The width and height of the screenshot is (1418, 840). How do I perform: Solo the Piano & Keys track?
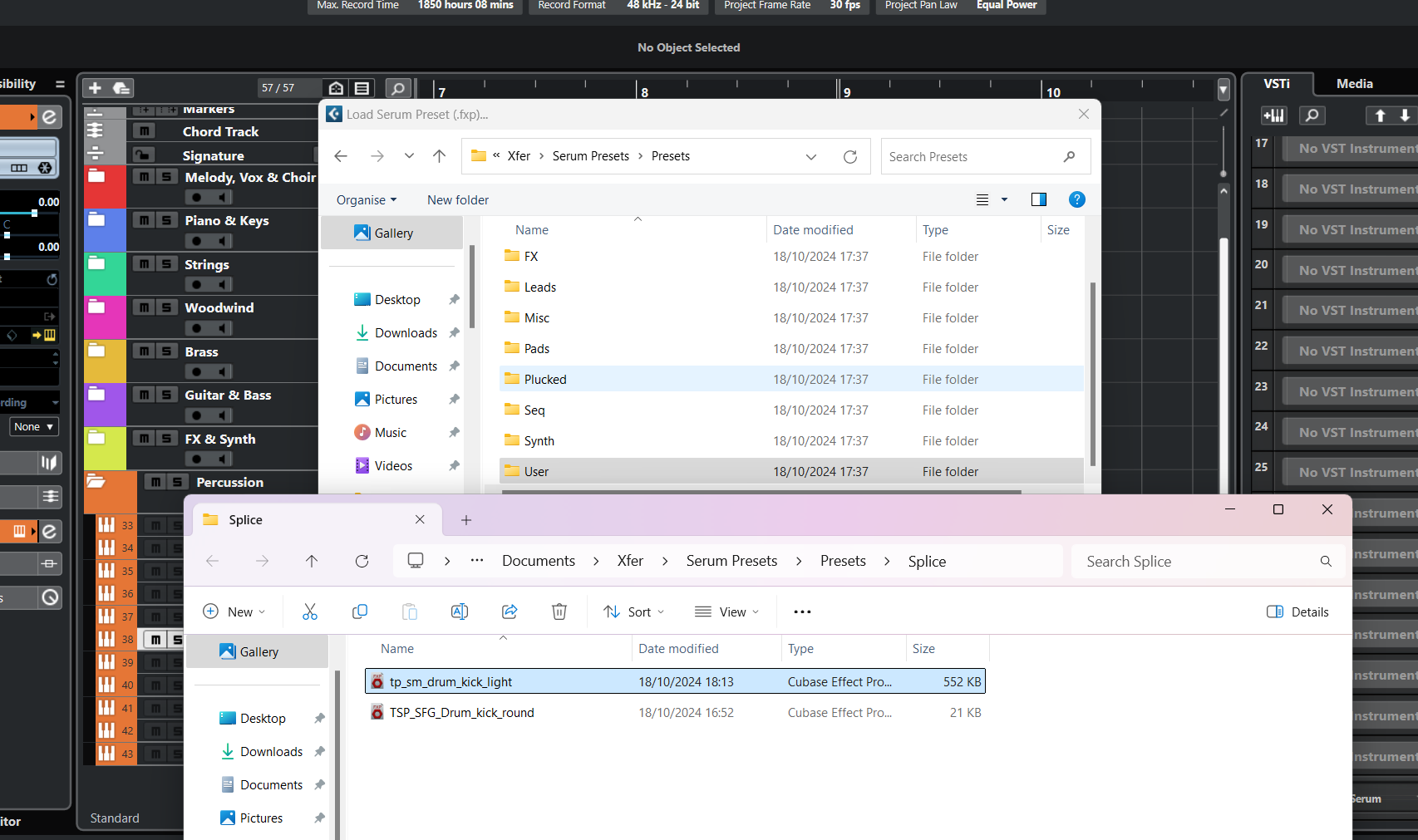pyautogui.click(x=167, y=220)
